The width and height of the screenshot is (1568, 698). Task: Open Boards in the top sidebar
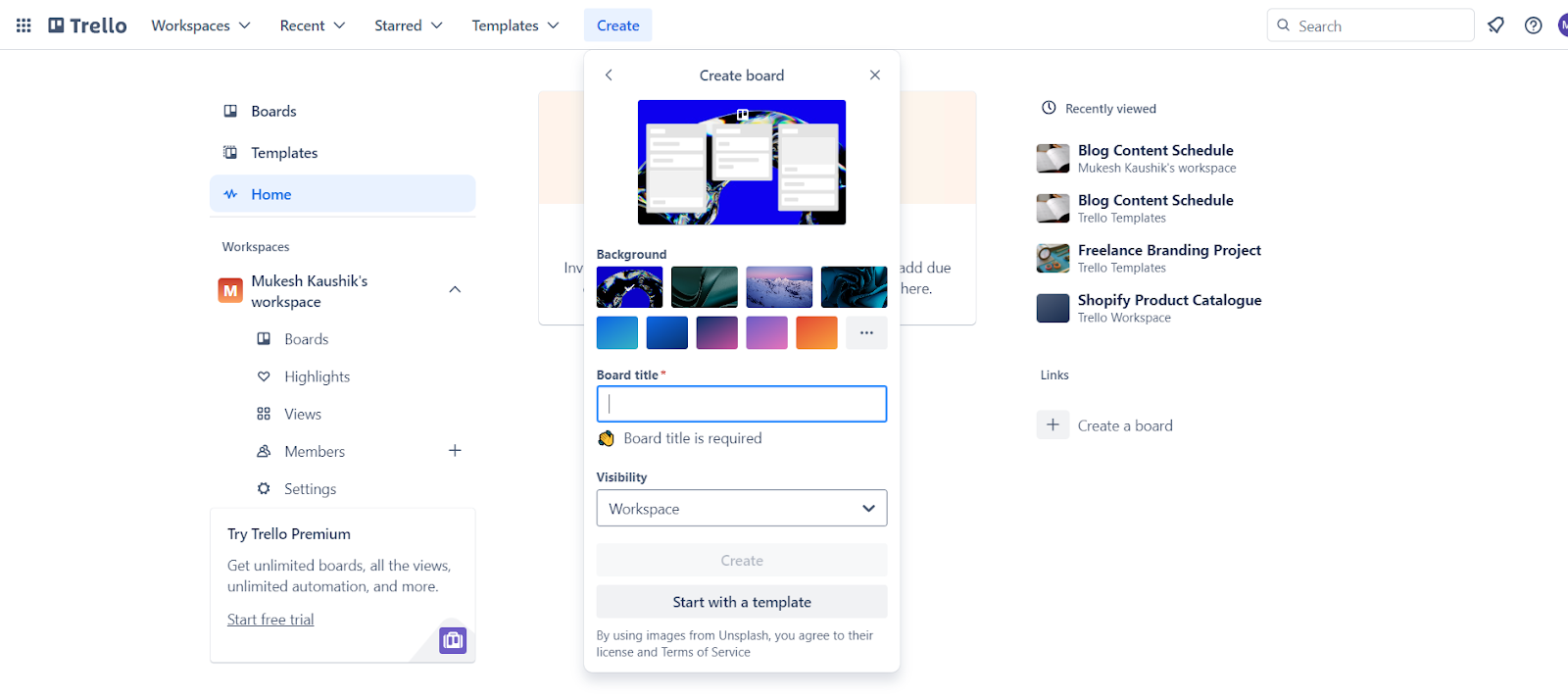[x=342, y=111]
